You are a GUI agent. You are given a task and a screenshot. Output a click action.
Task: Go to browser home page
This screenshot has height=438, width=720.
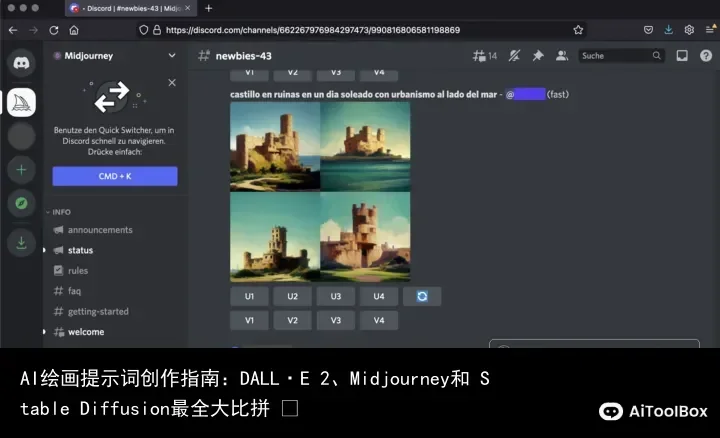[74, 30]
